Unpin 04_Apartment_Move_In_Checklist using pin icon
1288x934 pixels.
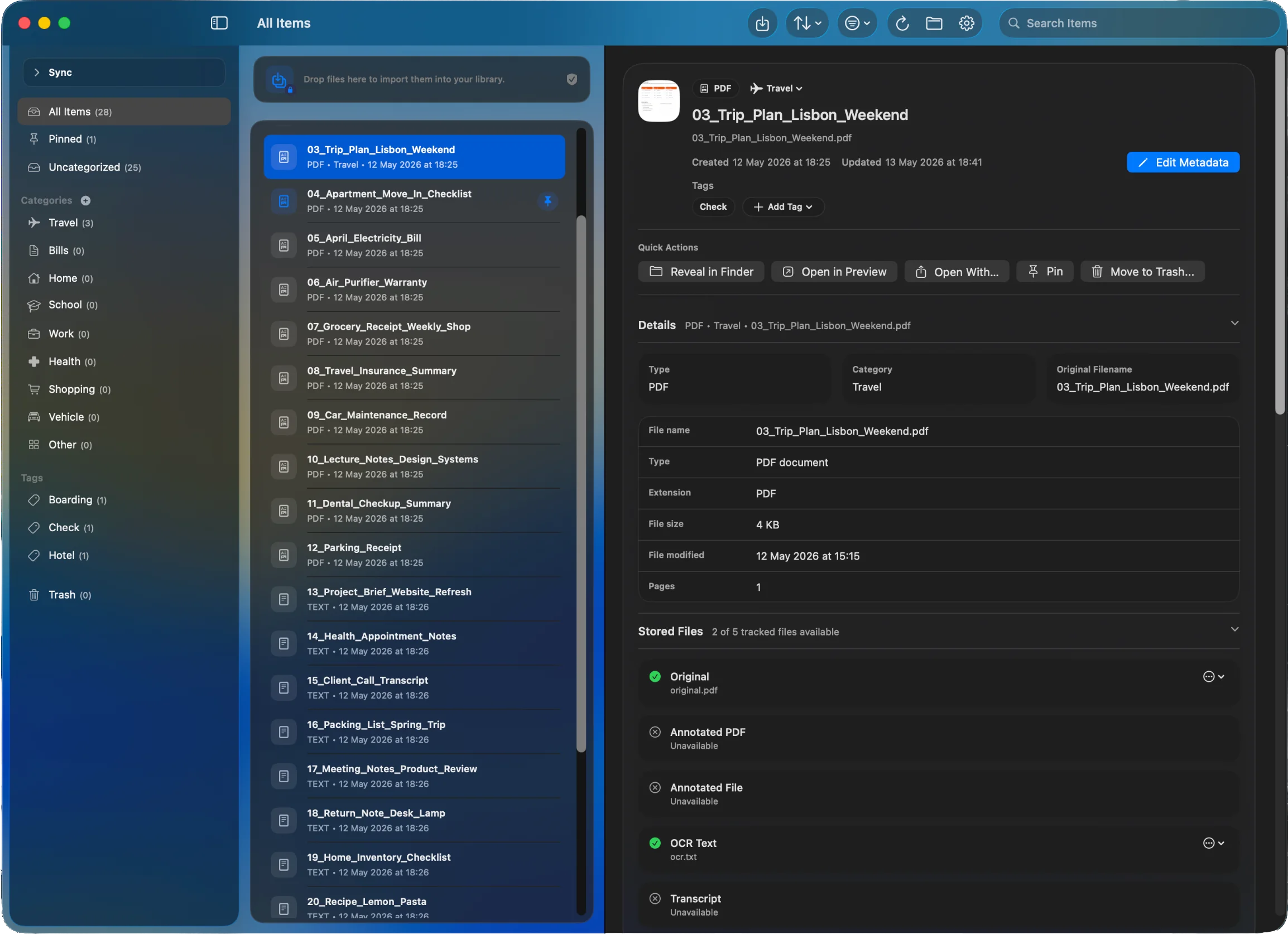point(547,201)
